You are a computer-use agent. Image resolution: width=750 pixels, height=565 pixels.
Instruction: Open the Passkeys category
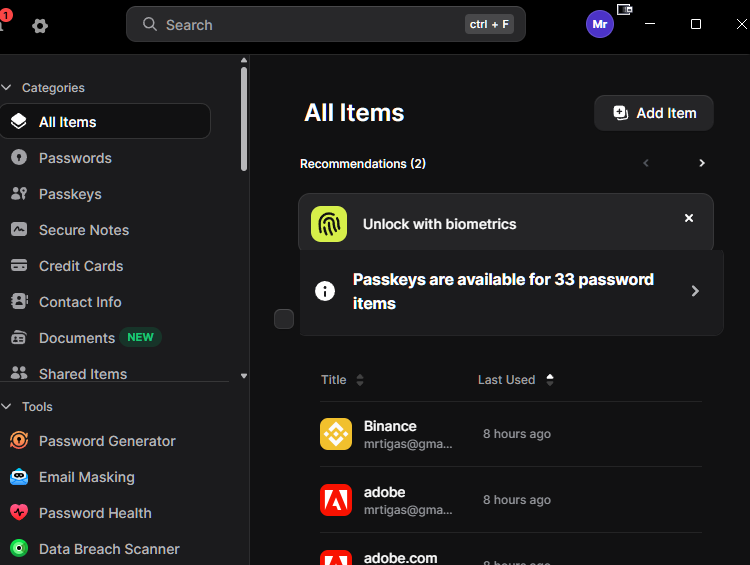(x=70, y=194)
